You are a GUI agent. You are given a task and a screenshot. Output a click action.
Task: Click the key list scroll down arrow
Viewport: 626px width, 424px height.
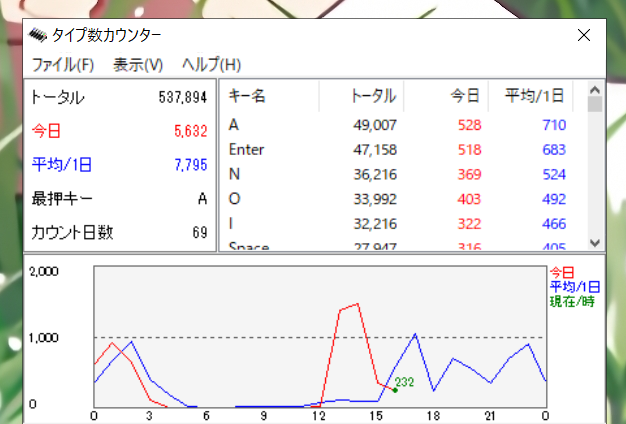[595, 242]
